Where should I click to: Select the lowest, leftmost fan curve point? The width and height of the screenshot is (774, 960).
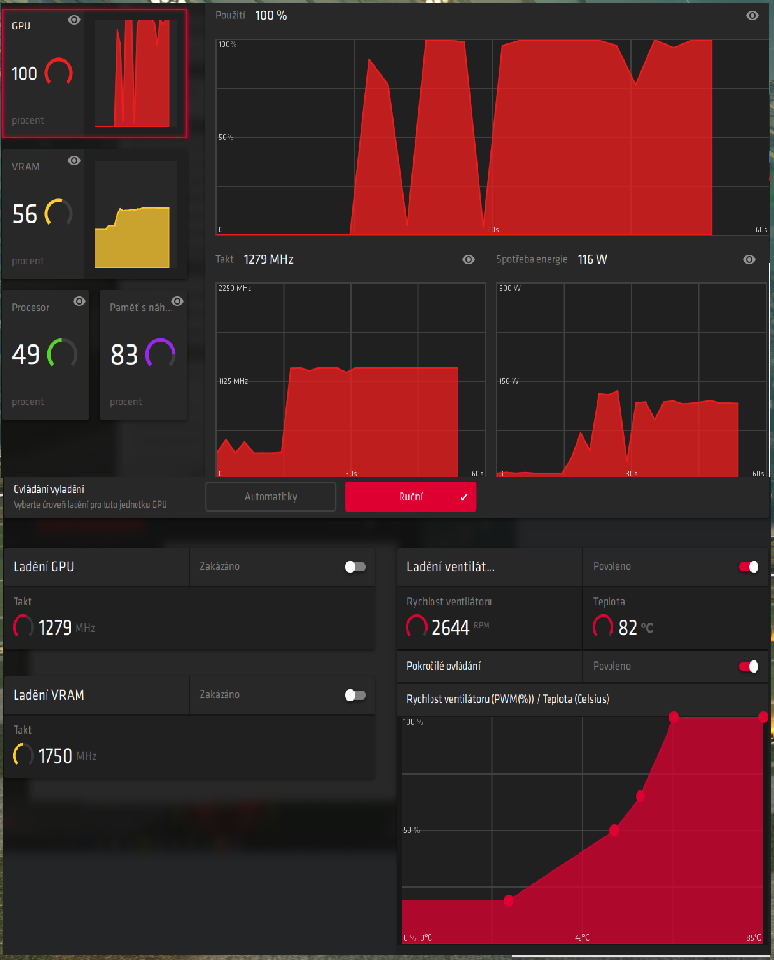509,901
